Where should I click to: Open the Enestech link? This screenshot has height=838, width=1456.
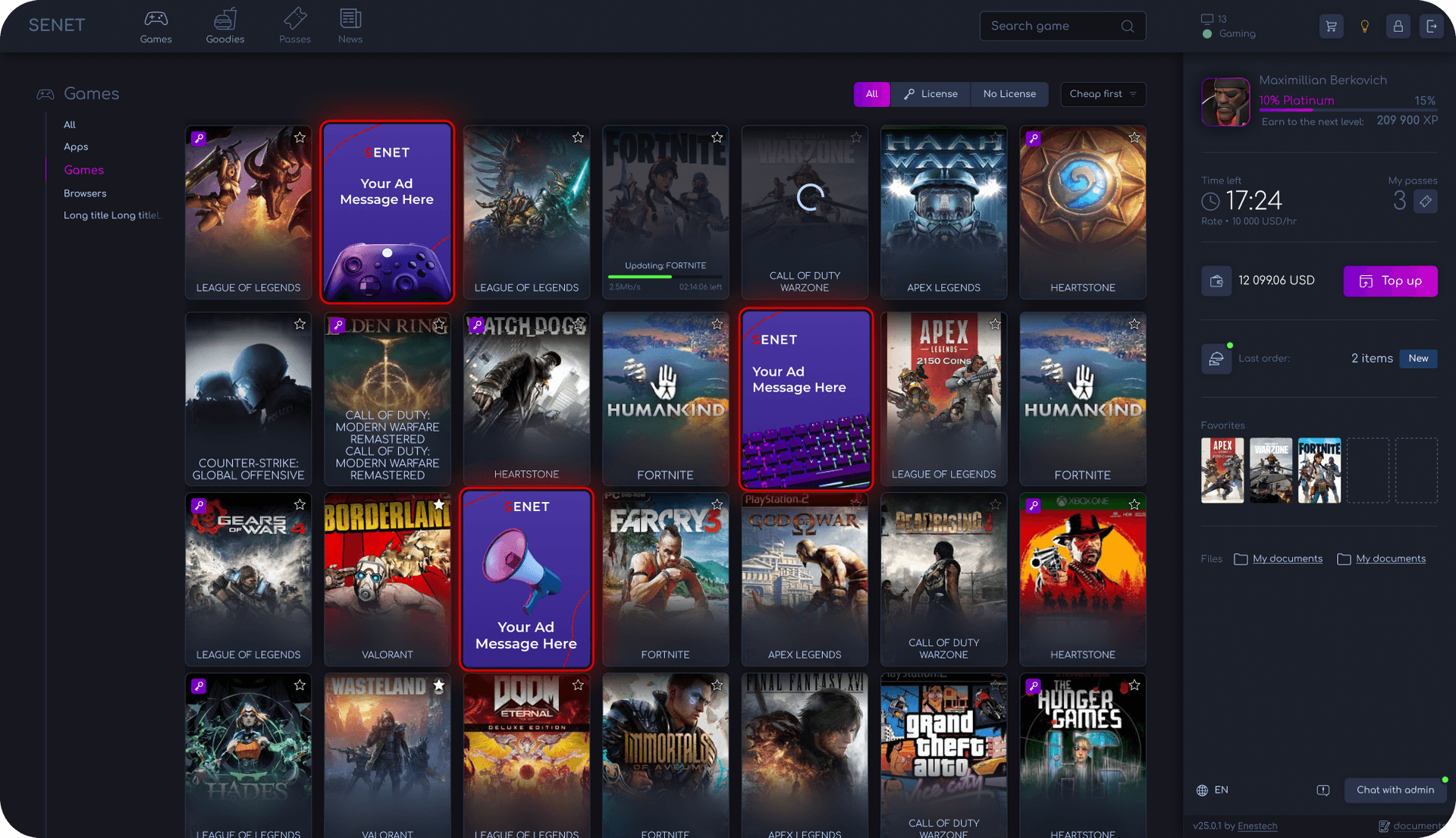click(1257, 826)
